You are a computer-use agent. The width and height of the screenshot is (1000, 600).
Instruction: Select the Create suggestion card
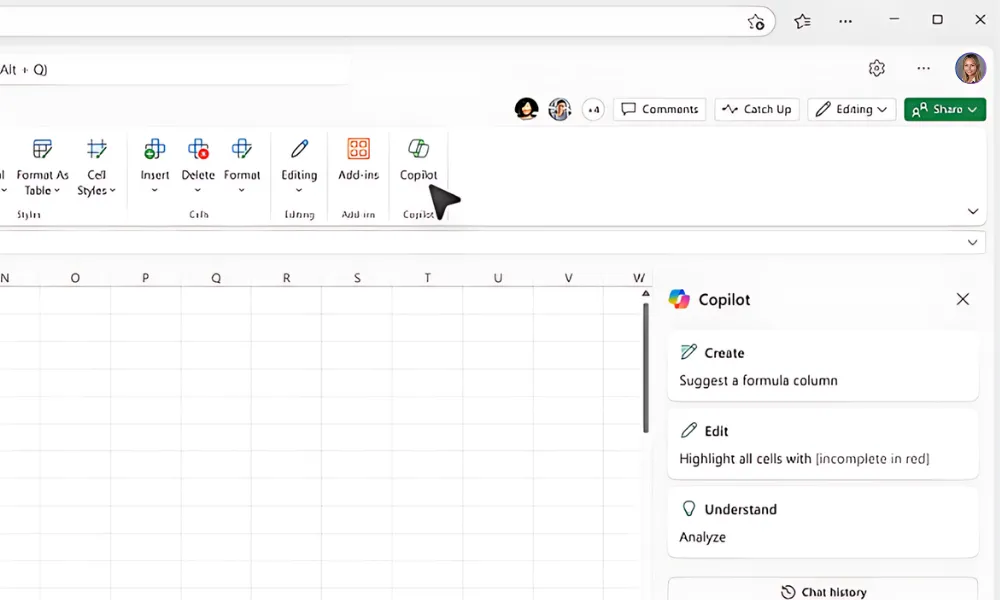click(823, 367)
